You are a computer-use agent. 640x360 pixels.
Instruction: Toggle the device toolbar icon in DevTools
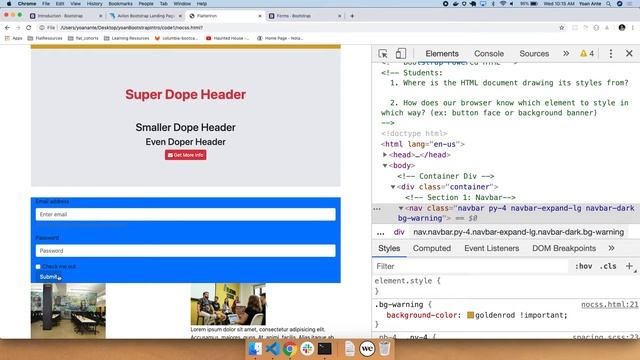(x=400, y=53)
